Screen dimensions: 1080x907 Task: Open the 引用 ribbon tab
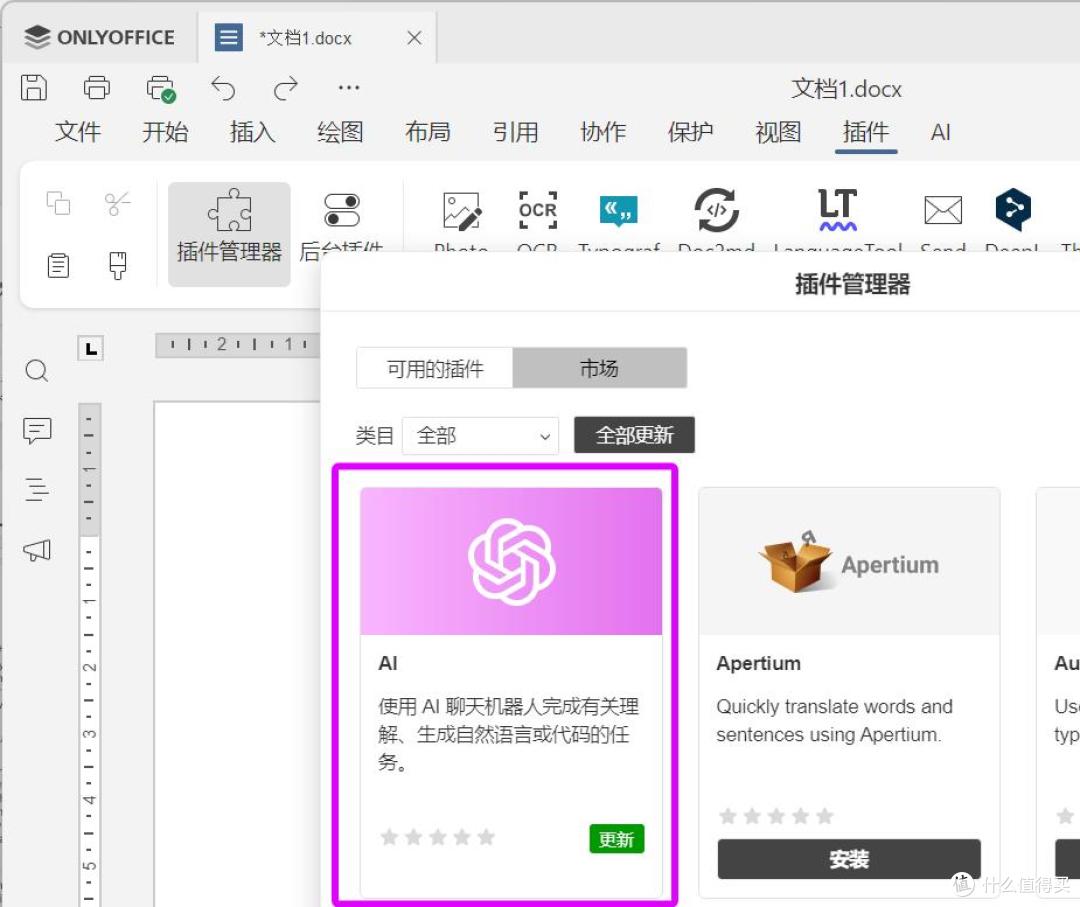point(515,132)
